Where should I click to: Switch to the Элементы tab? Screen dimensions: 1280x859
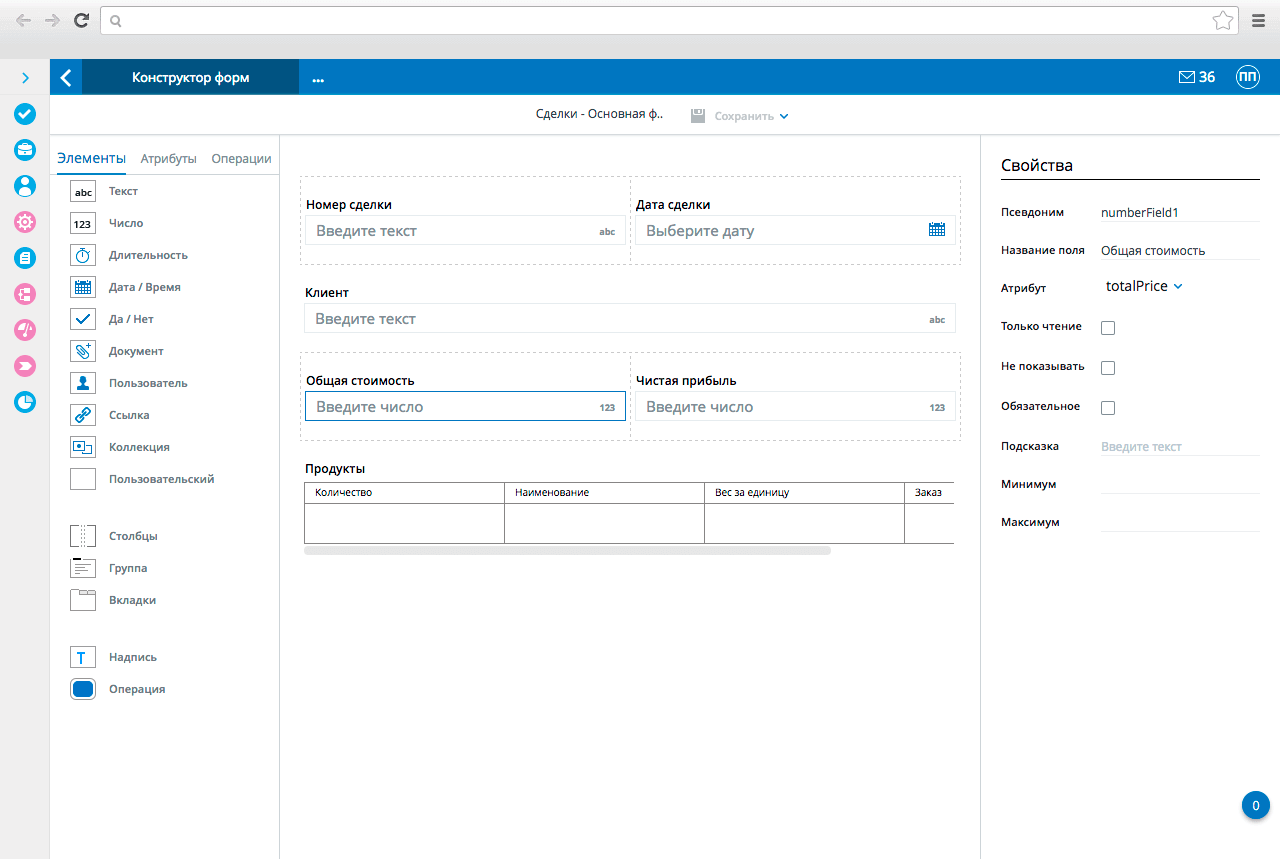[x=91, y=158]
